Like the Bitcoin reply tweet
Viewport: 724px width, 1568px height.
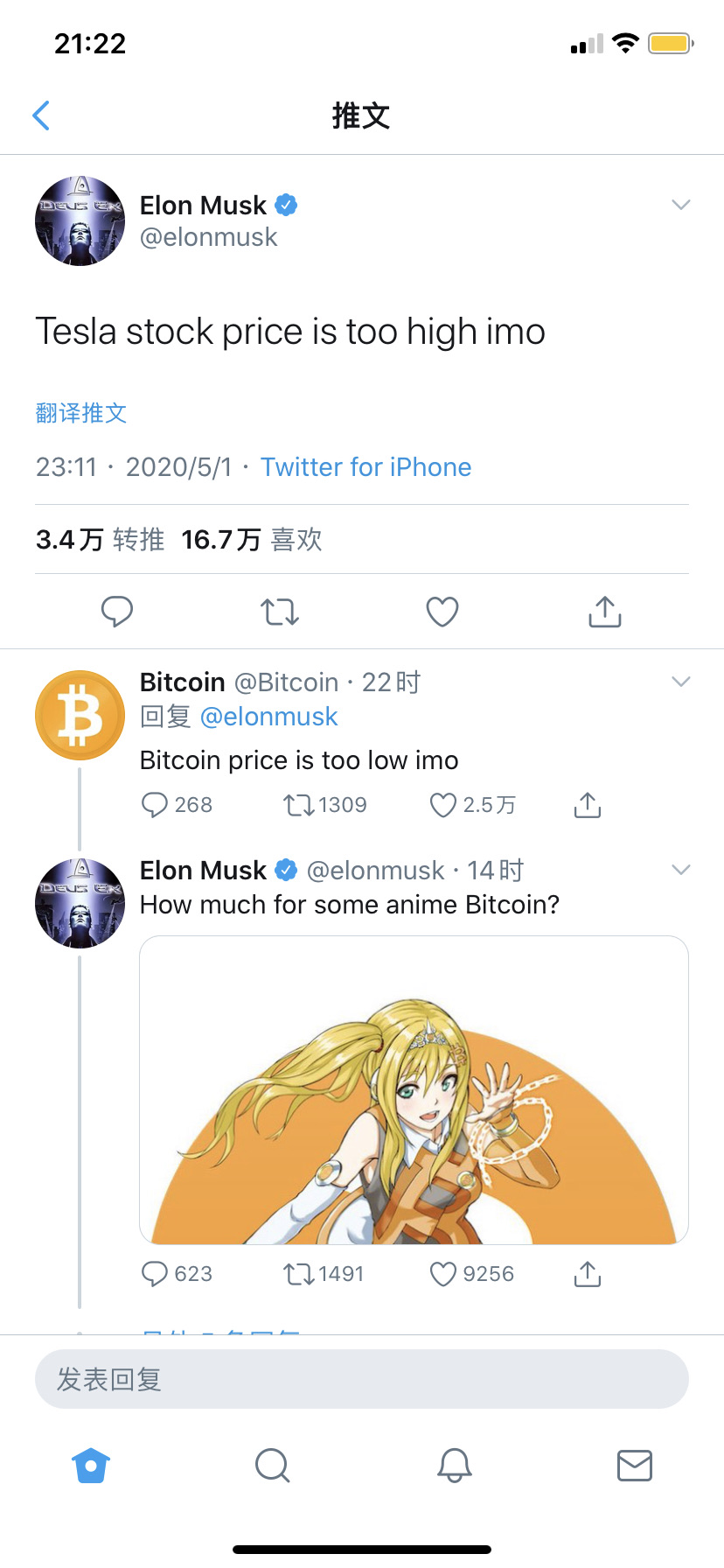[x=443, y=805]
